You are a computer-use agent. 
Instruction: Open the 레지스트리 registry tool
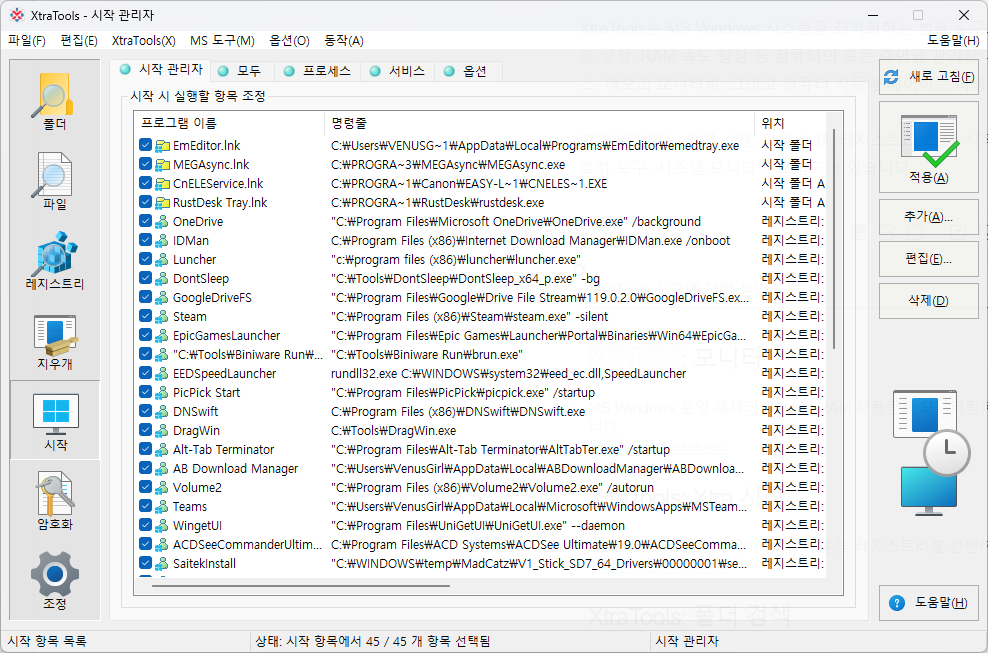pos(55,260)
